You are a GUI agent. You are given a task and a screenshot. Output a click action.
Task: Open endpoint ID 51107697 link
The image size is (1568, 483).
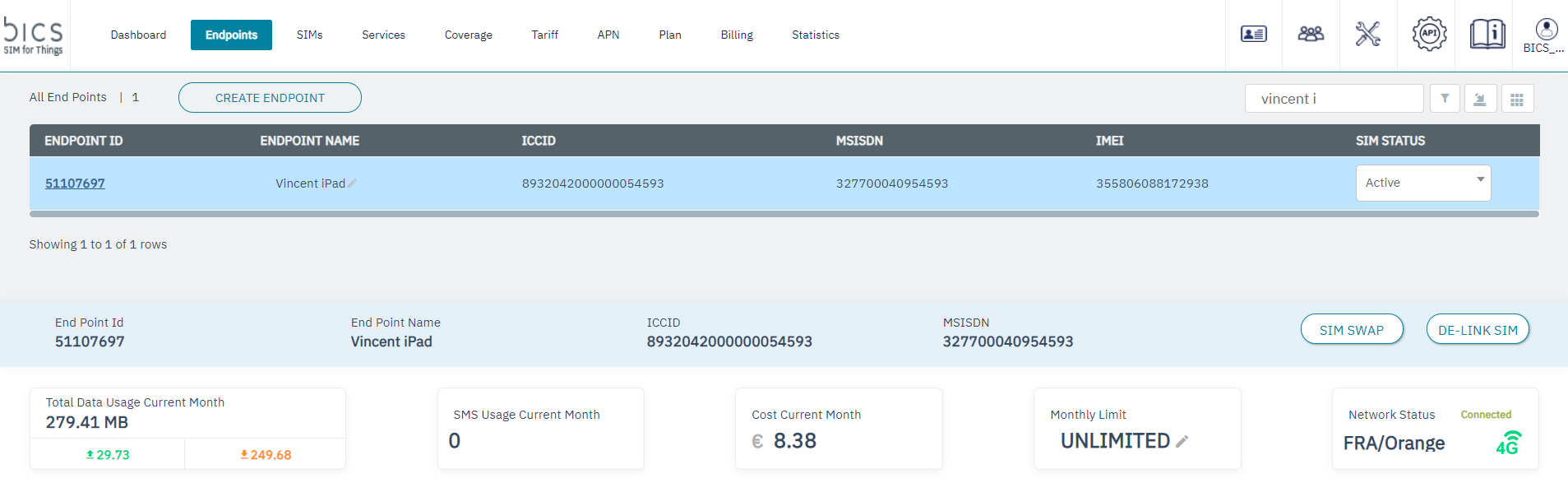tap(75, 183)
